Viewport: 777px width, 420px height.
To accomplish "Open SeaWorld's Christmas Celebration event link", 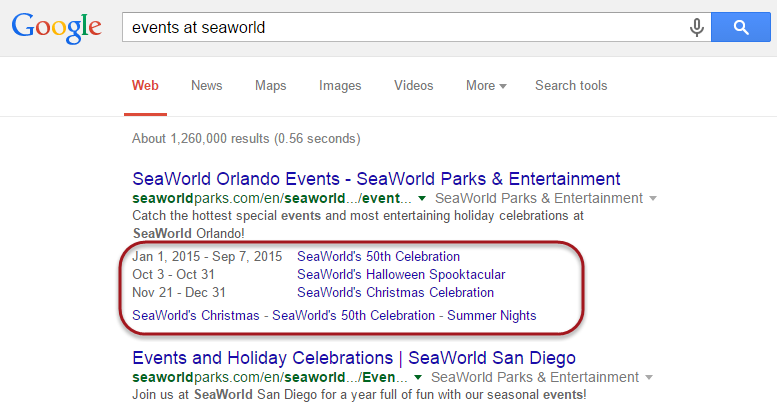I will 395,293.
